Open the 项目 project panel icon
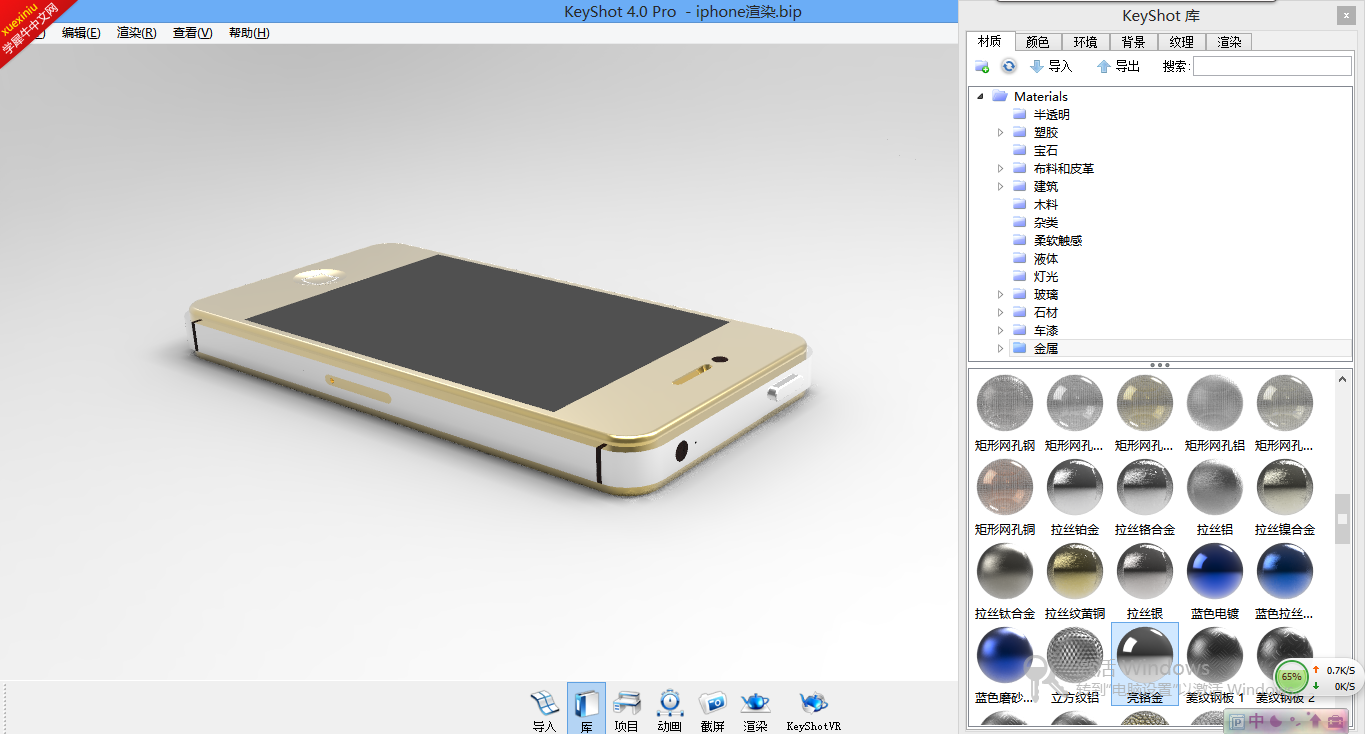Viewport: 1365px width, 734px height. click(x=626, y=709)
